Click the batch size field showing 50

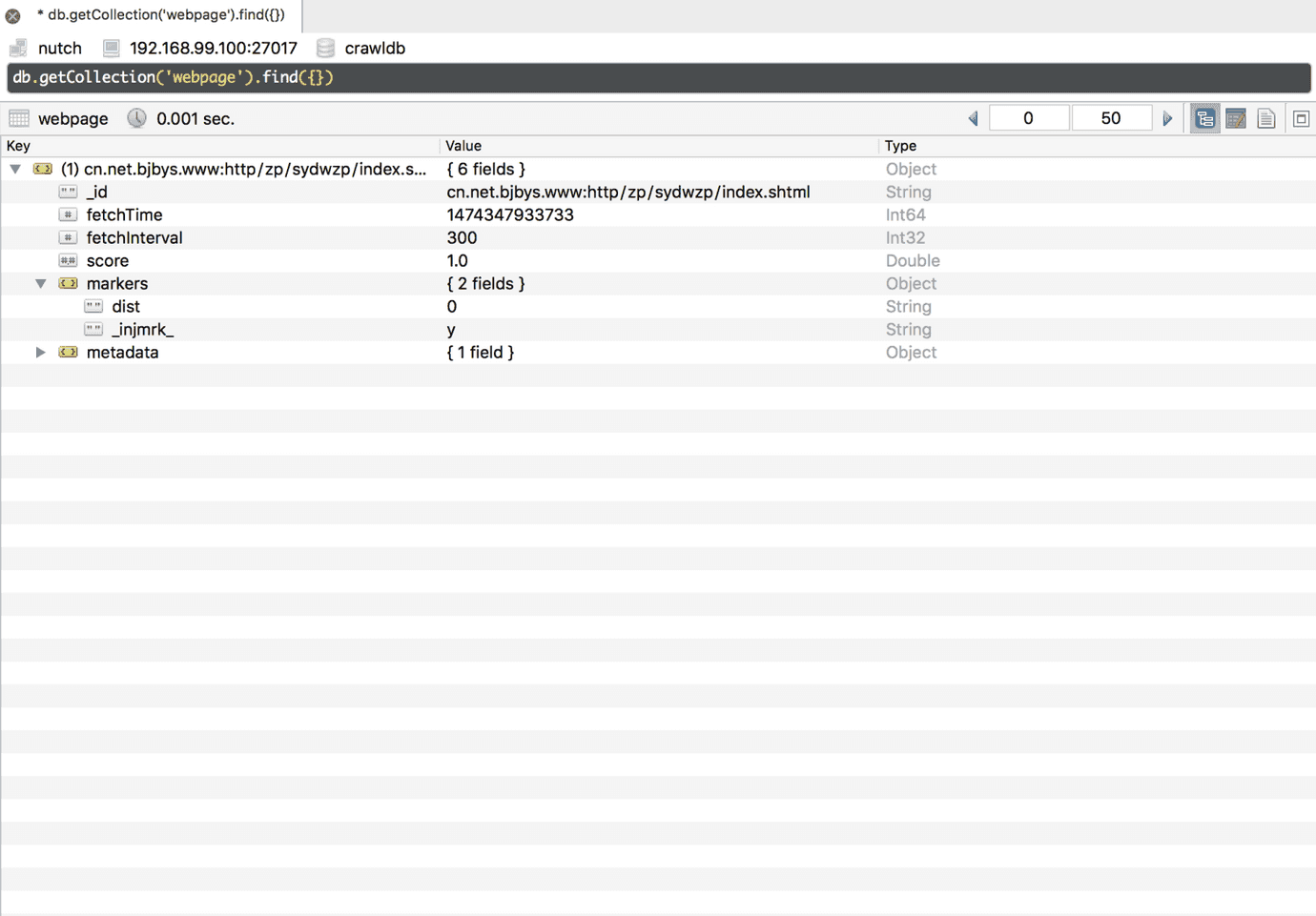tap(1111, 118)
